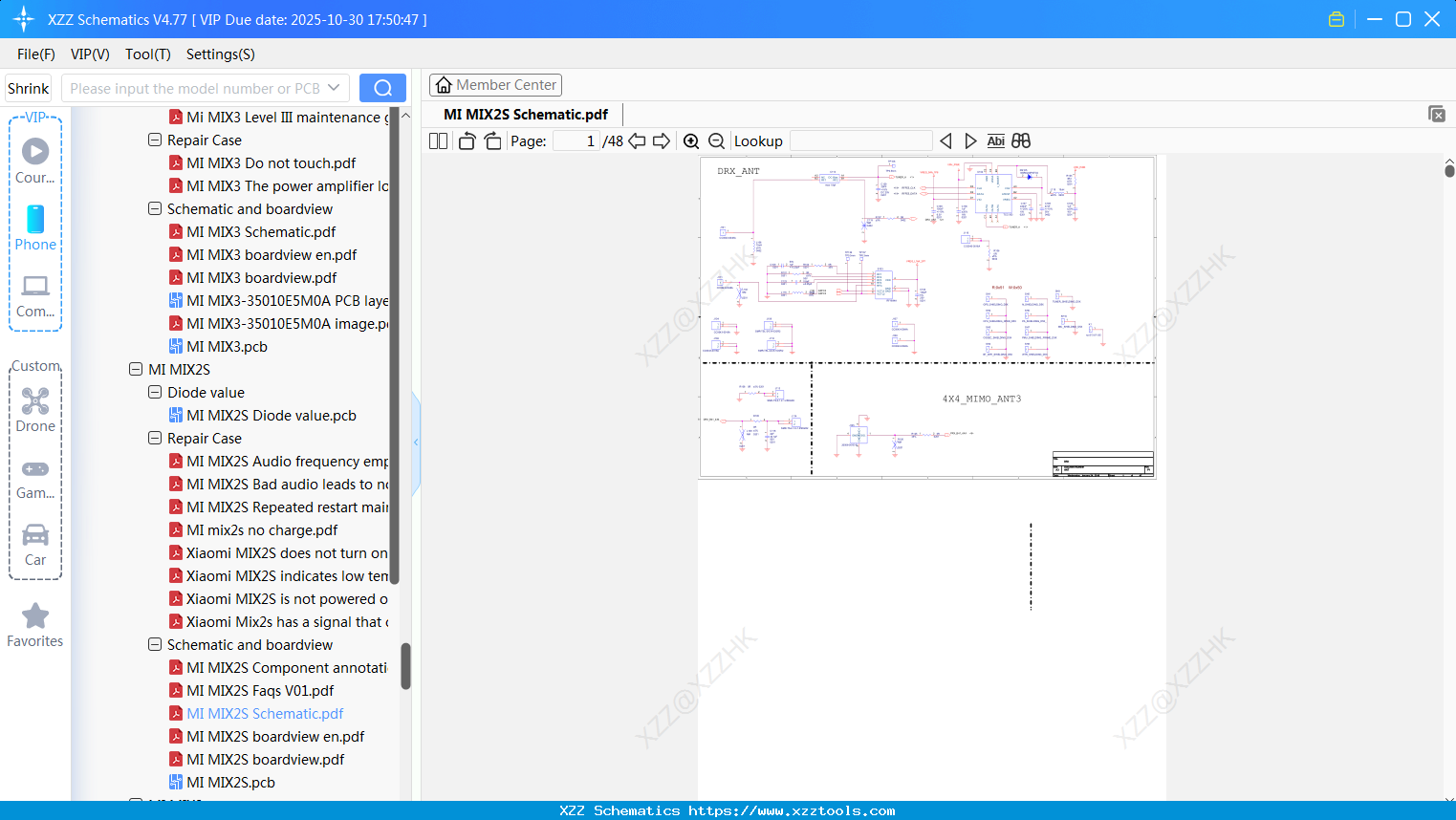The width and height of the screenshot is (1456, 820).
Task: Open the File(F) menu
Action: click(x=36, y=54)
